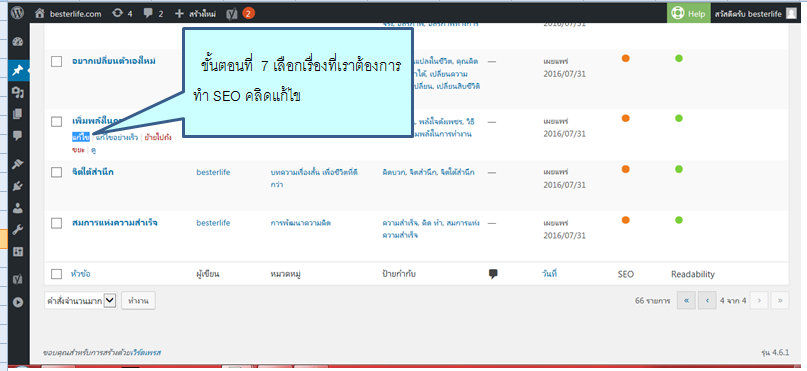Open the Comments bubble icon in sidebar
This screenshot has width=807, height=371.
[x=18, y=136]
